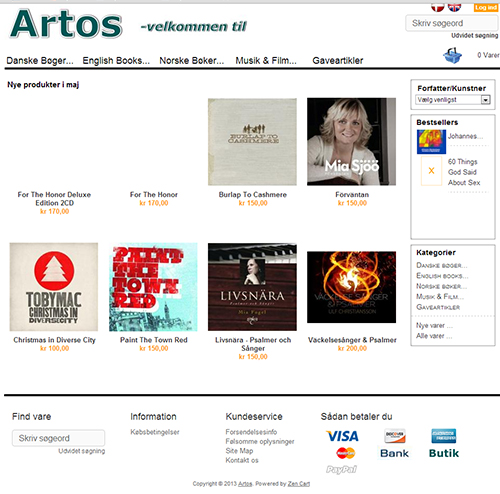Viewport: 500px width, 494px height.
Task: Open the shopping basket icon
Action: point(452,55)
